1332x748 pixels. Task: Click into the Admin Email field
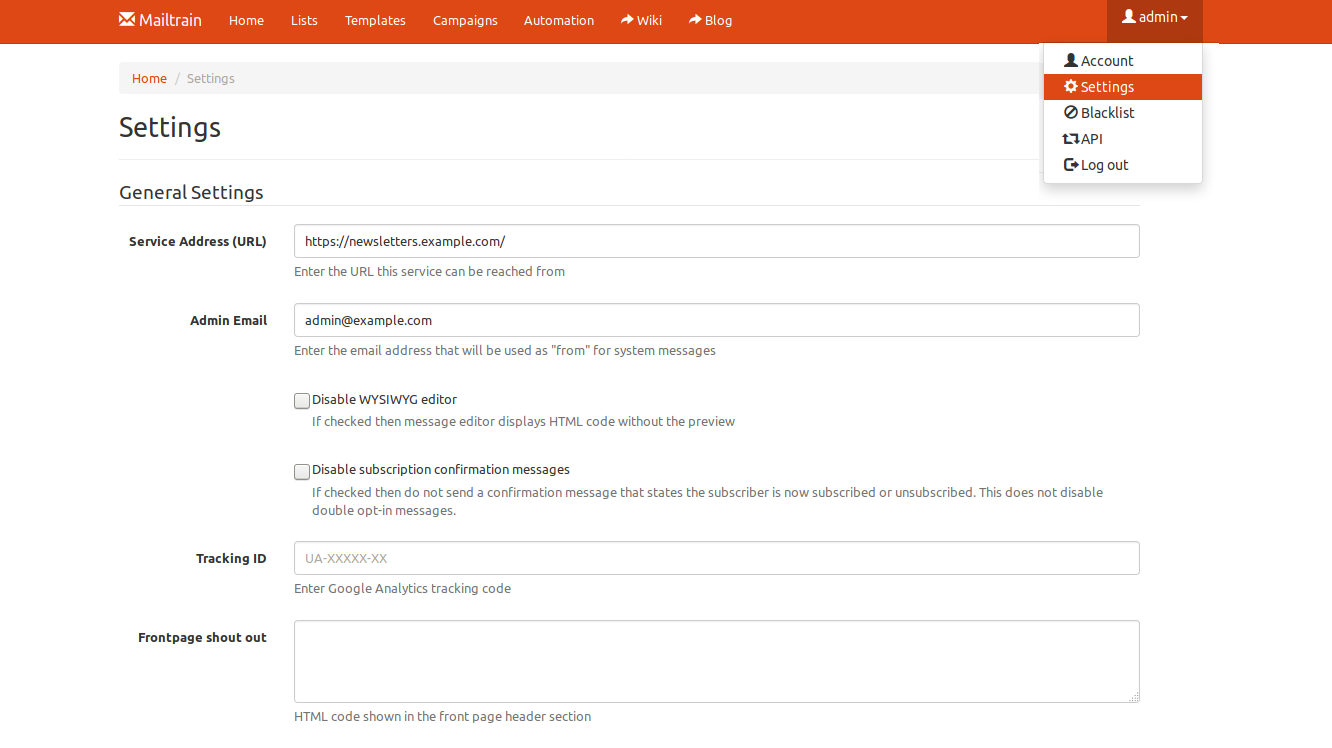[x=716, y=320]
